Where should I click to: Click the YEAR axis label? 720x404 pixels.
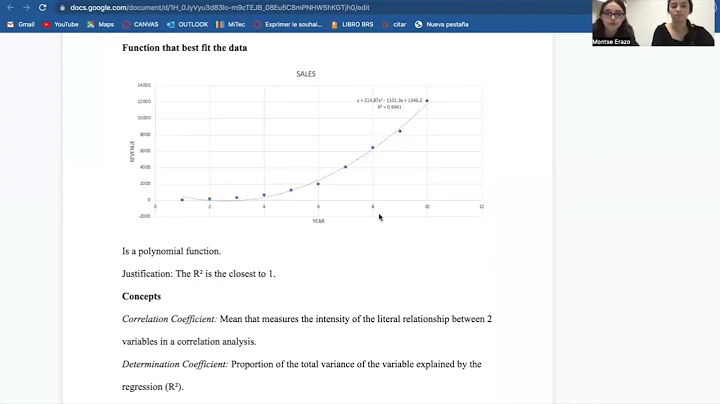point(318,221)
